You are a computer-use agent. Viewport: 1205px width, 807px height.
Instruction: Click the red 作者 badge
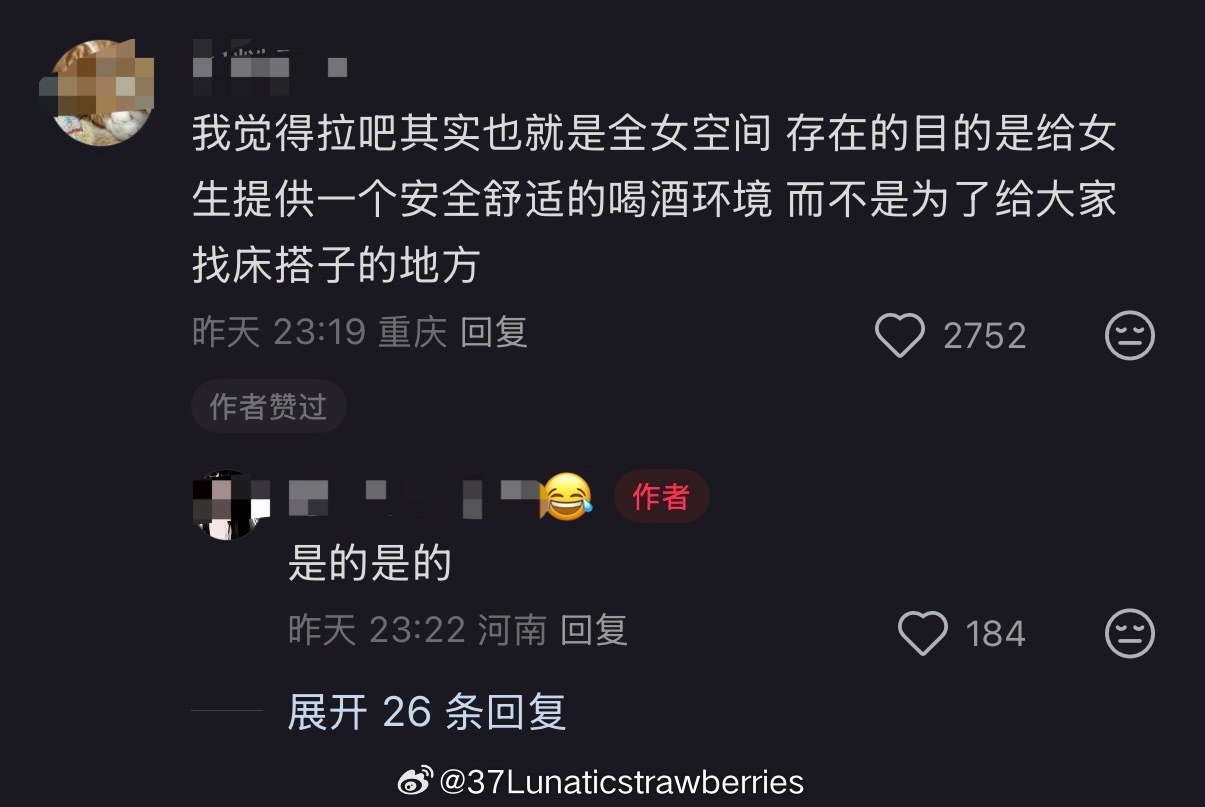(x=661, y=496)
